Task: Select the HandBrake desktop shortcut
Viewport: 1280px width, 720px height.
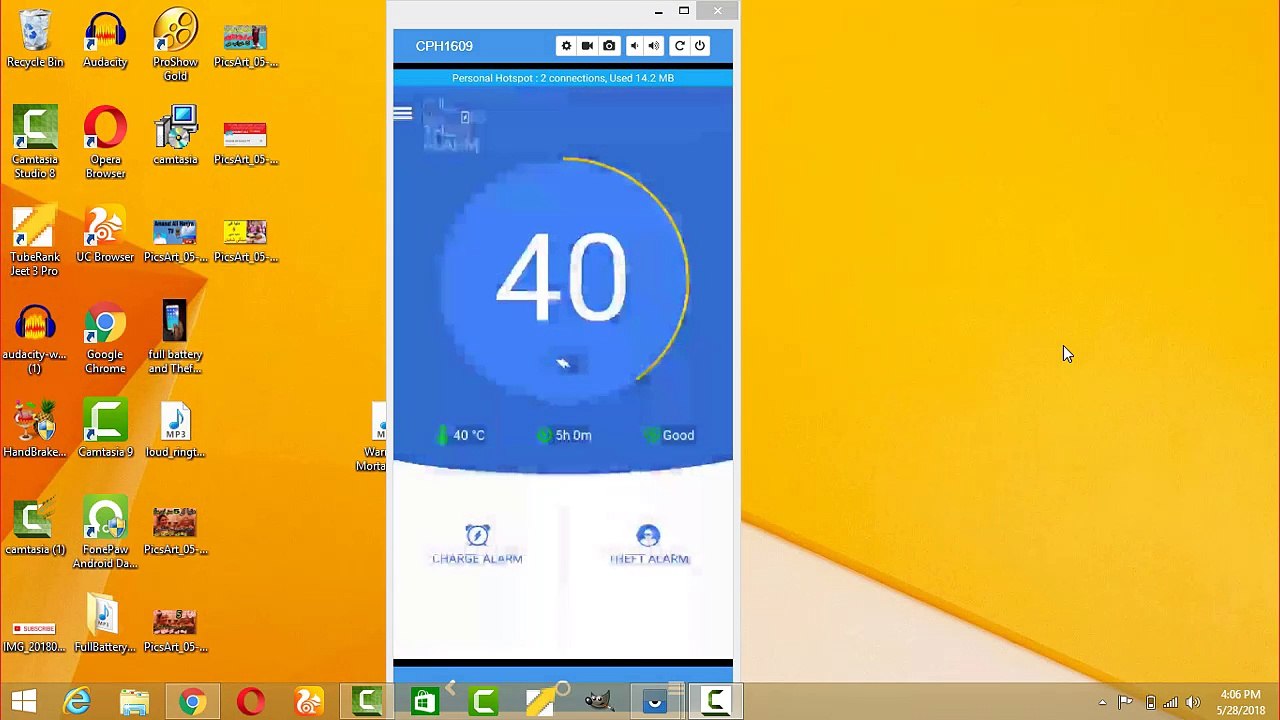Action: [x=35, y=430]
